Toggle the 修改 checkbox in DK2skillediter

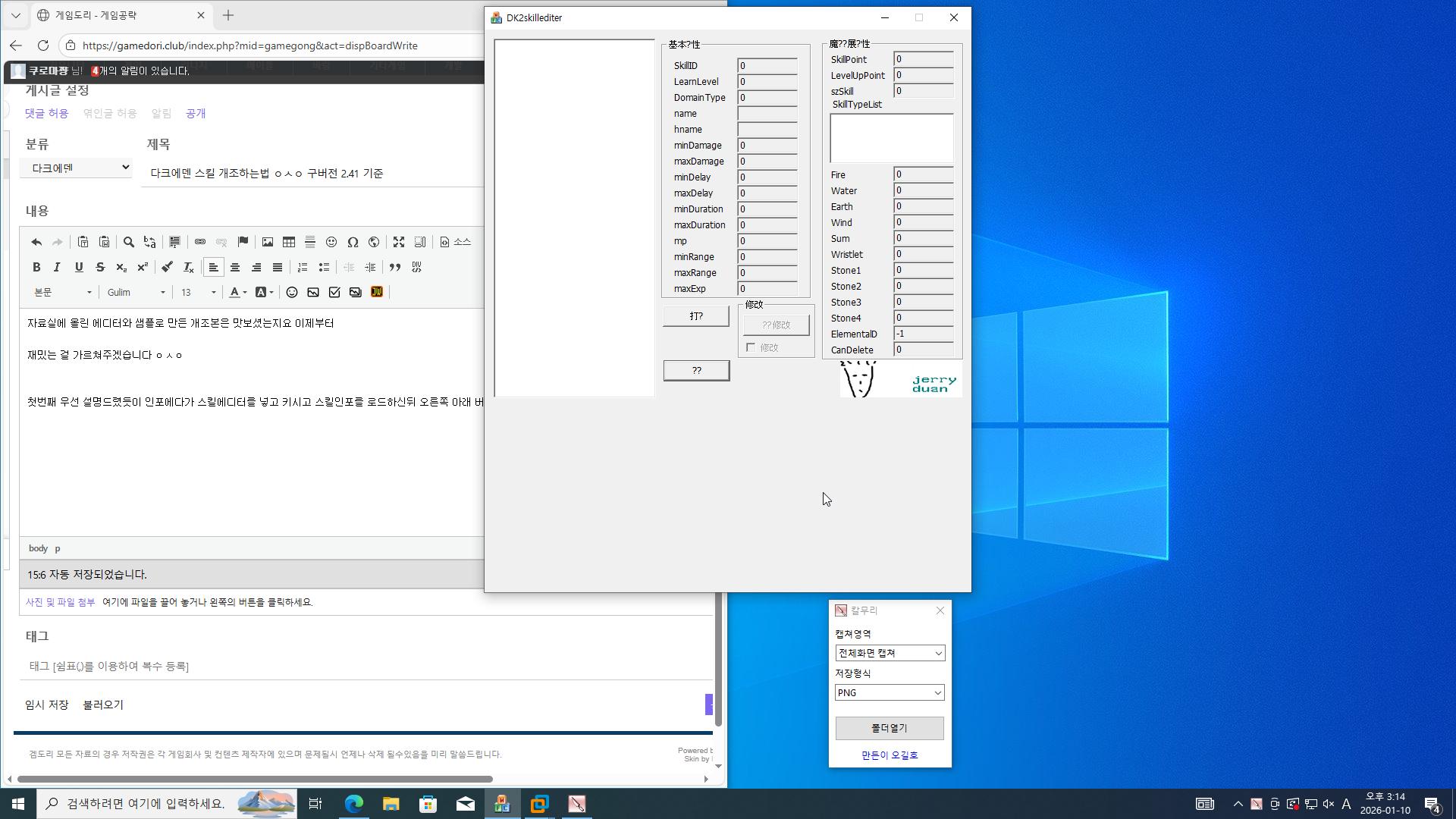(751, 347)
